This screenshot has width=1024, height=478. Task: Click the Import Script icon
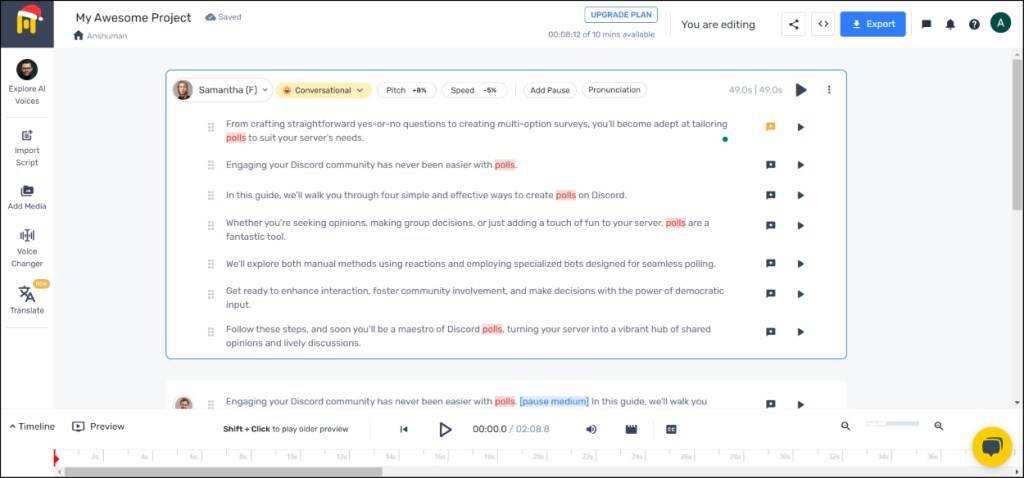point(27,147)
